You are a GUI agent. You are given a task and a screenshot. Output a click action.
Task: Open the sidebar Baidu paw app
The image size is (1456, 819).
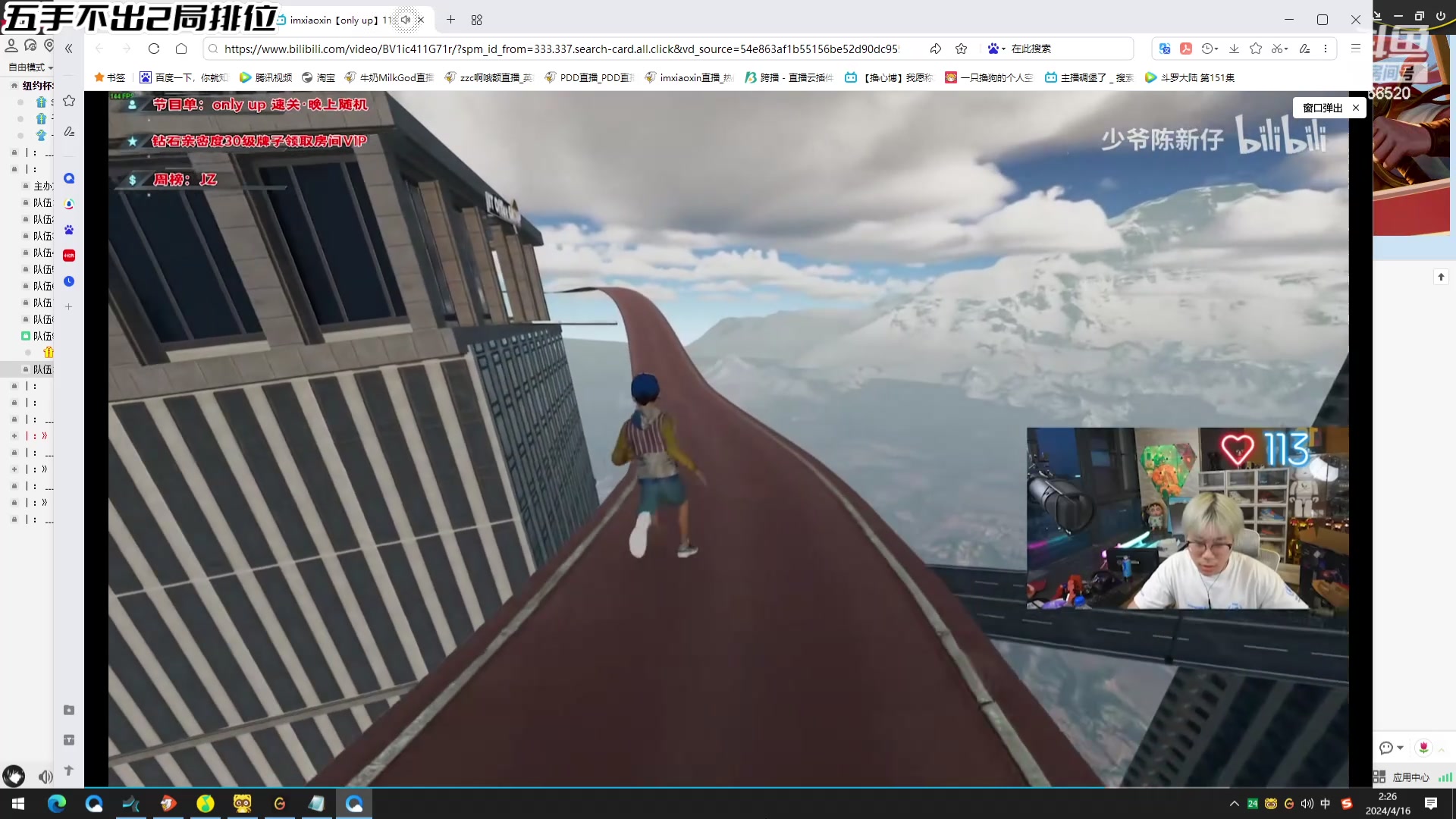69,230
